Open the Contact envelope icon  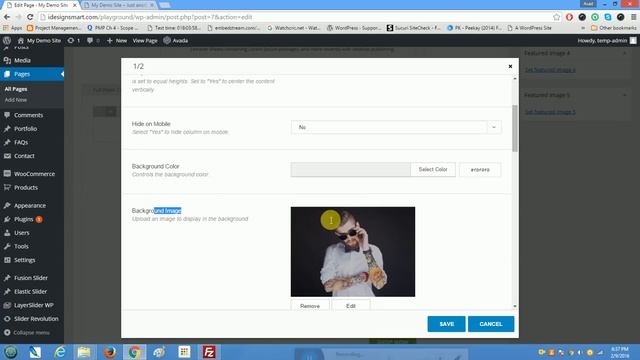[x=7, y=156]
